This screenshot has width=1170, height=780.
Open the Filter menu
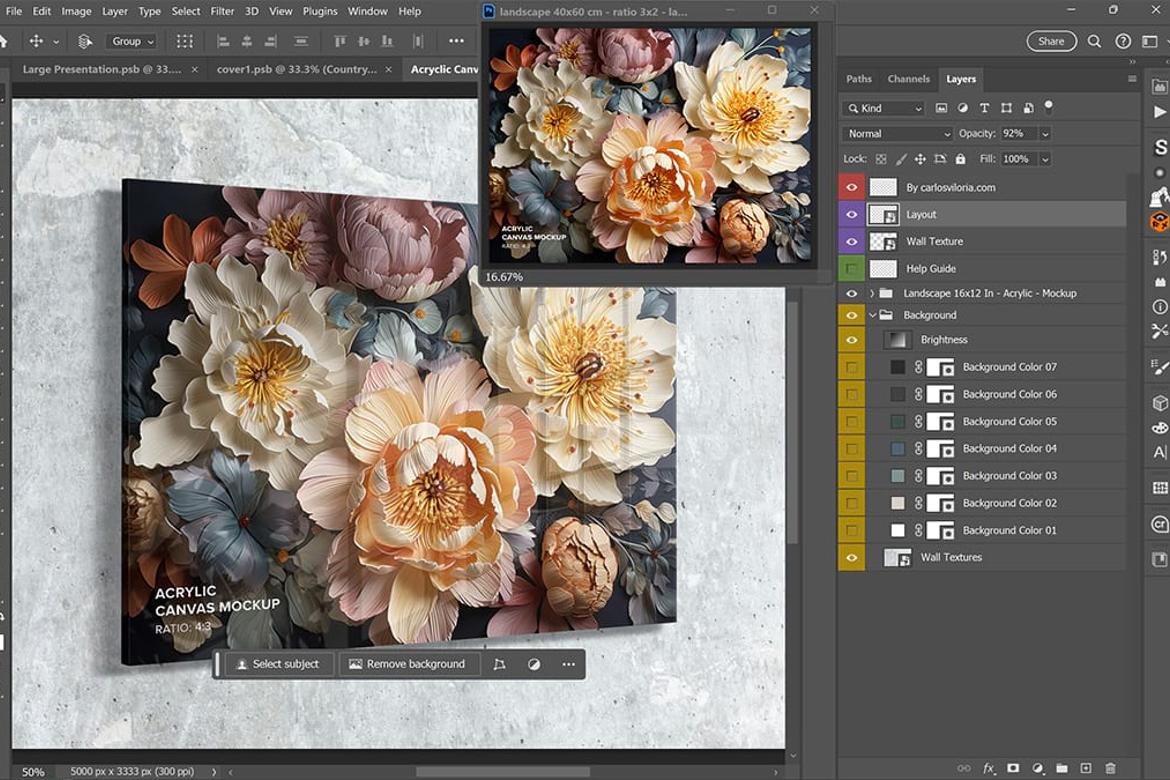coord(222,11)
